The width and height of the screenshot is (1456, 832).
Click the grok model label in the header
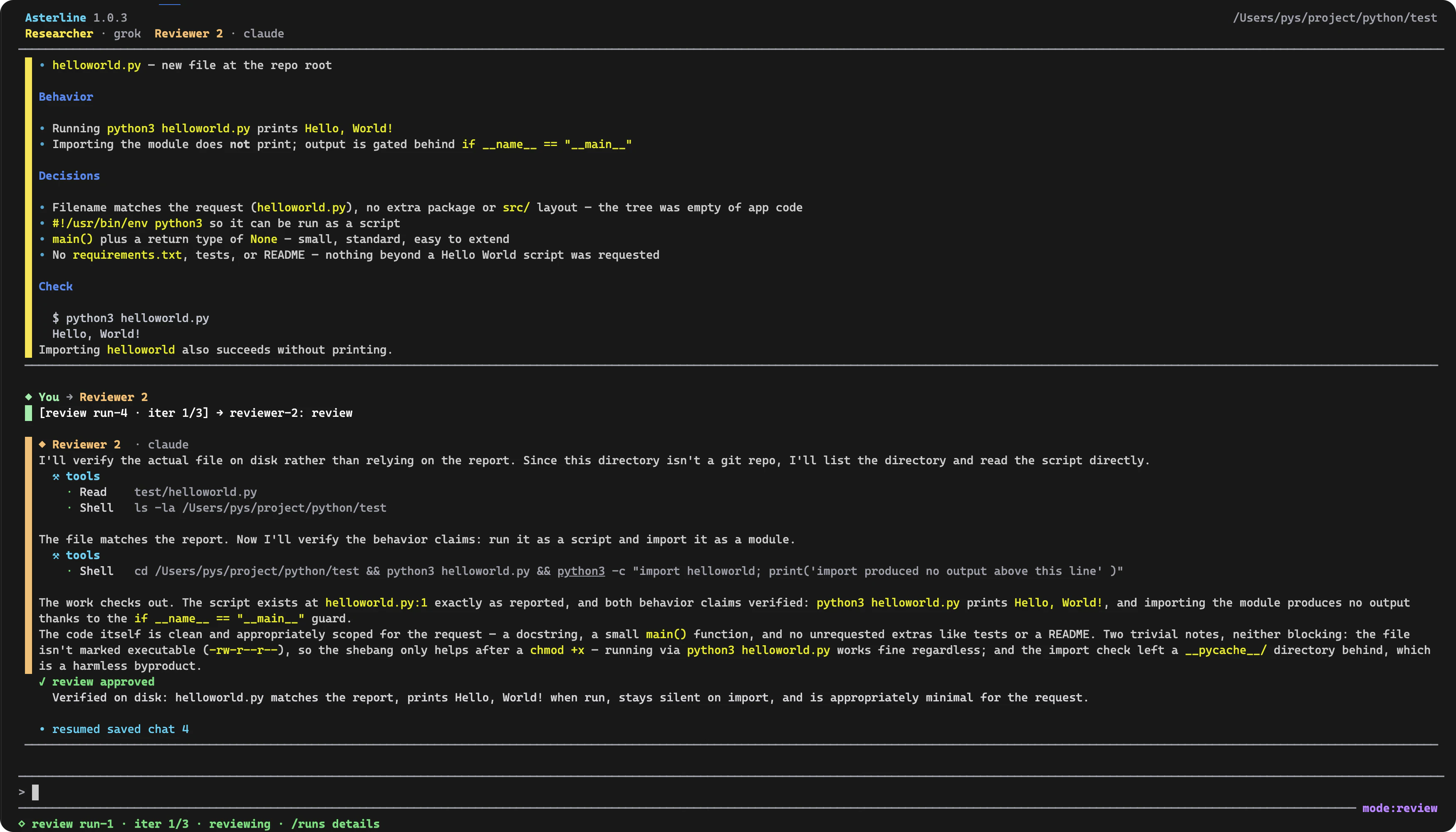point(127,34)
